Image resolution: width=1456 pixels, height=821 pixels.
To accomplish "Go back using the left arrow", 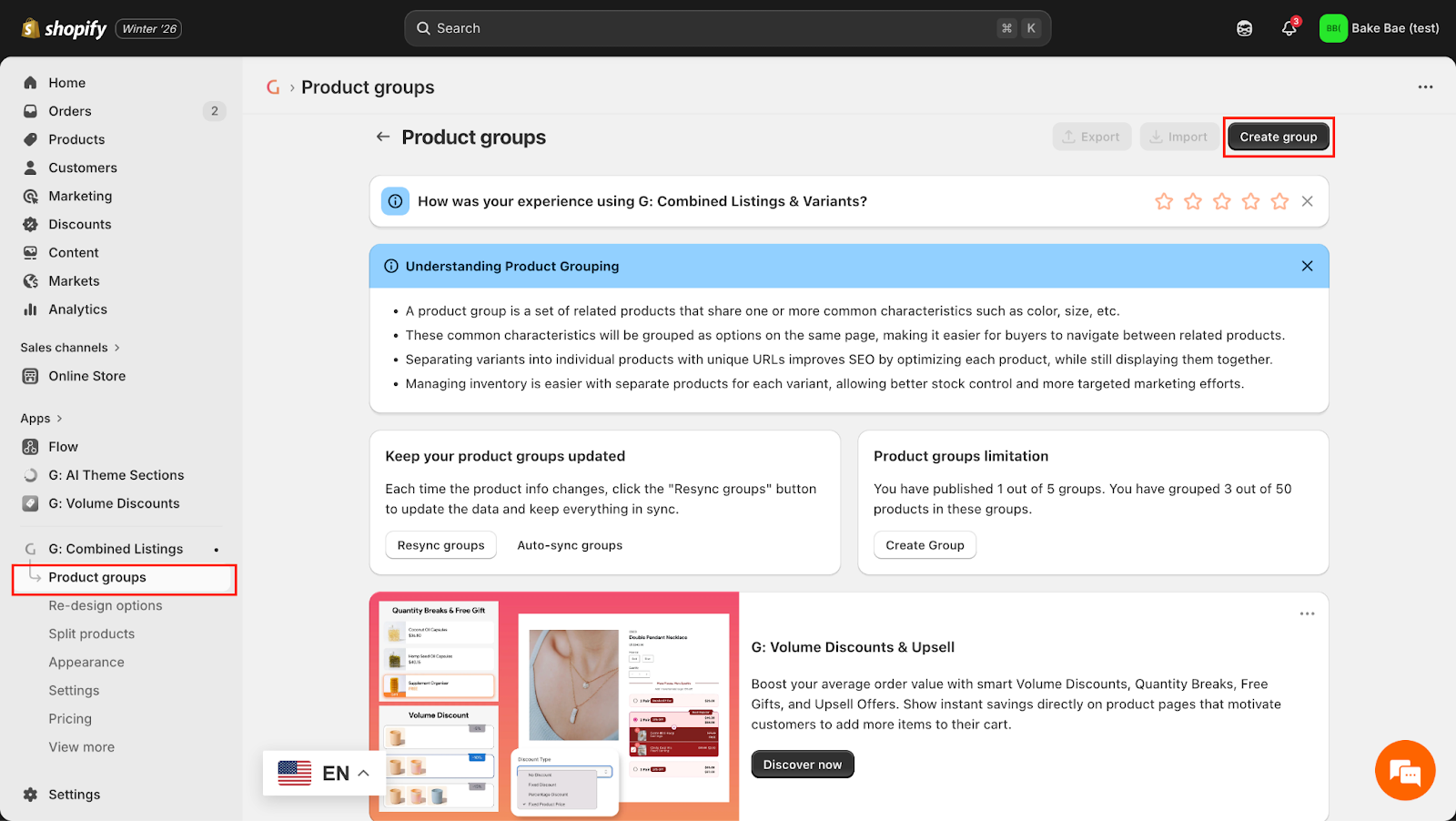I will click(383, 137).
